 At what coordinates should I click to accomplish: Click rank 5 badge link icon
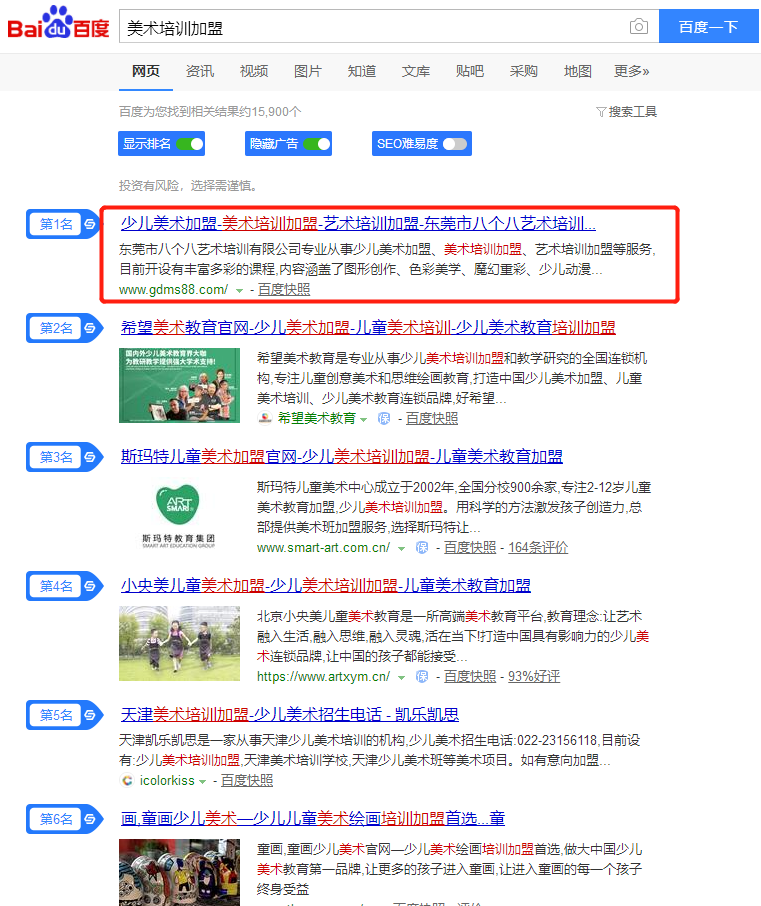(x=90, y=715)
